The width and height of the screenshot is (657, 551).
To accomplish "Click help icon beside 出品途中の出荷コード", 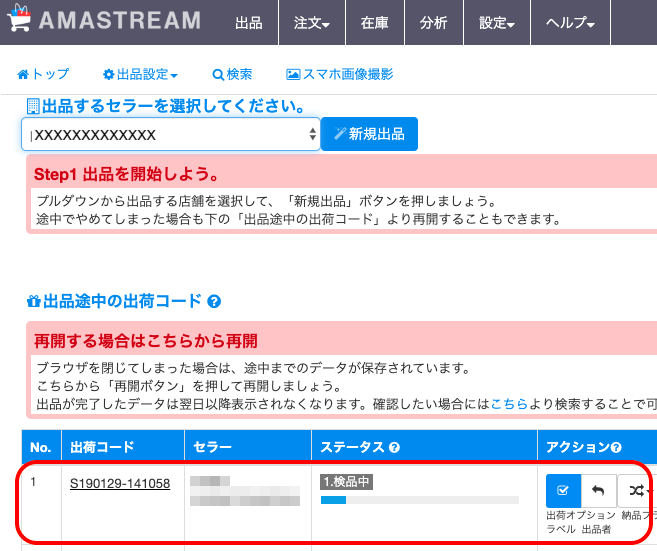I will pyautogui.click(x=214, y=301).
